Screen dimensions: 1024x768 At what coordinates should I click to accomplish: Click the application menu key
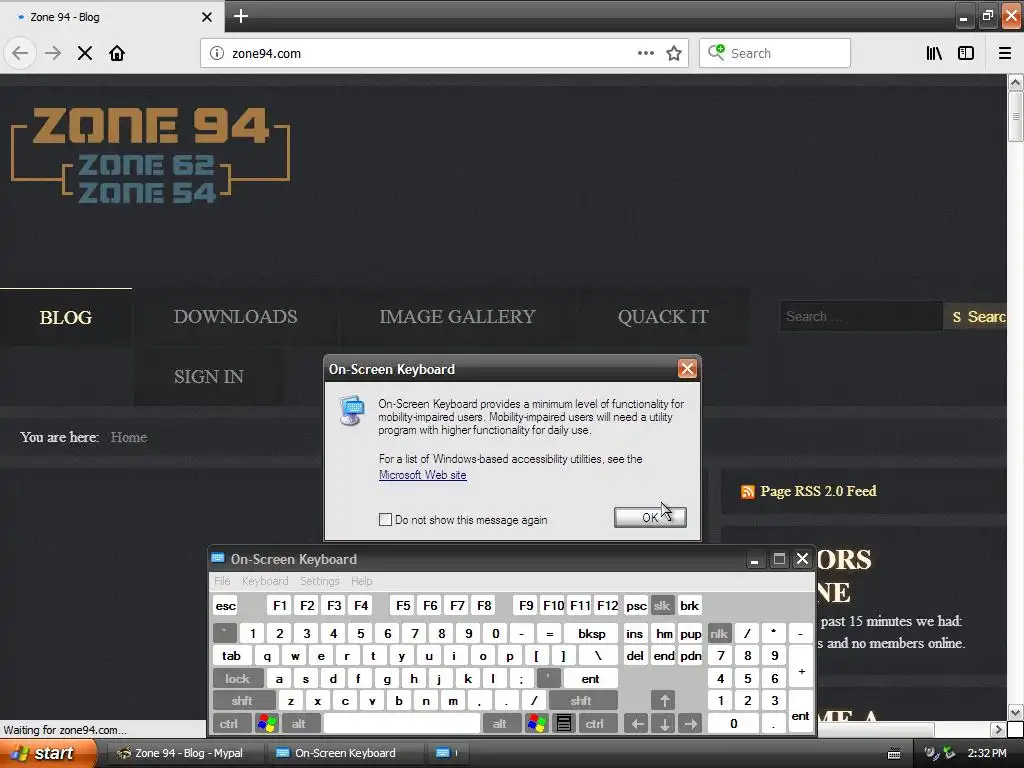click(564, 724)
